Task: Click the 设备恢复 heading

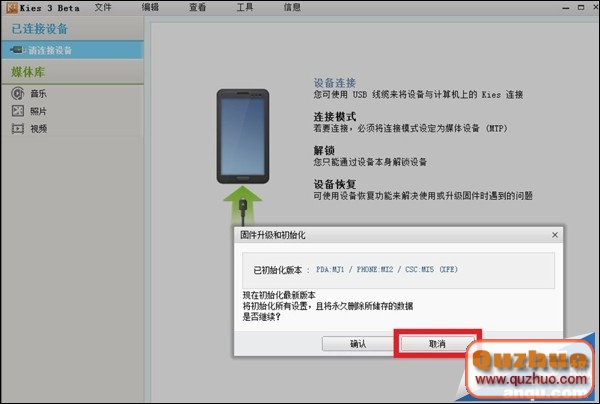Action: (x=335, y=184)
